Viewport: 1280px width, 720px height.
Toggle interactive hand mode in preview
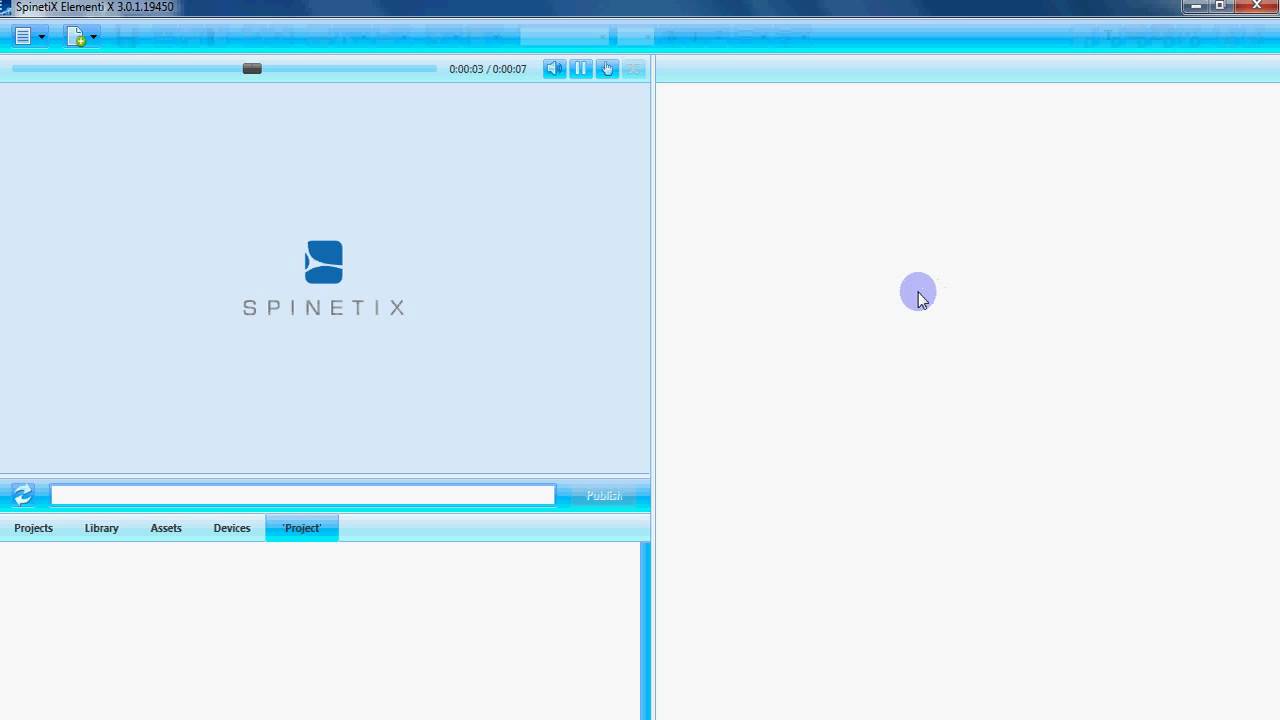[x=607, y=69]
